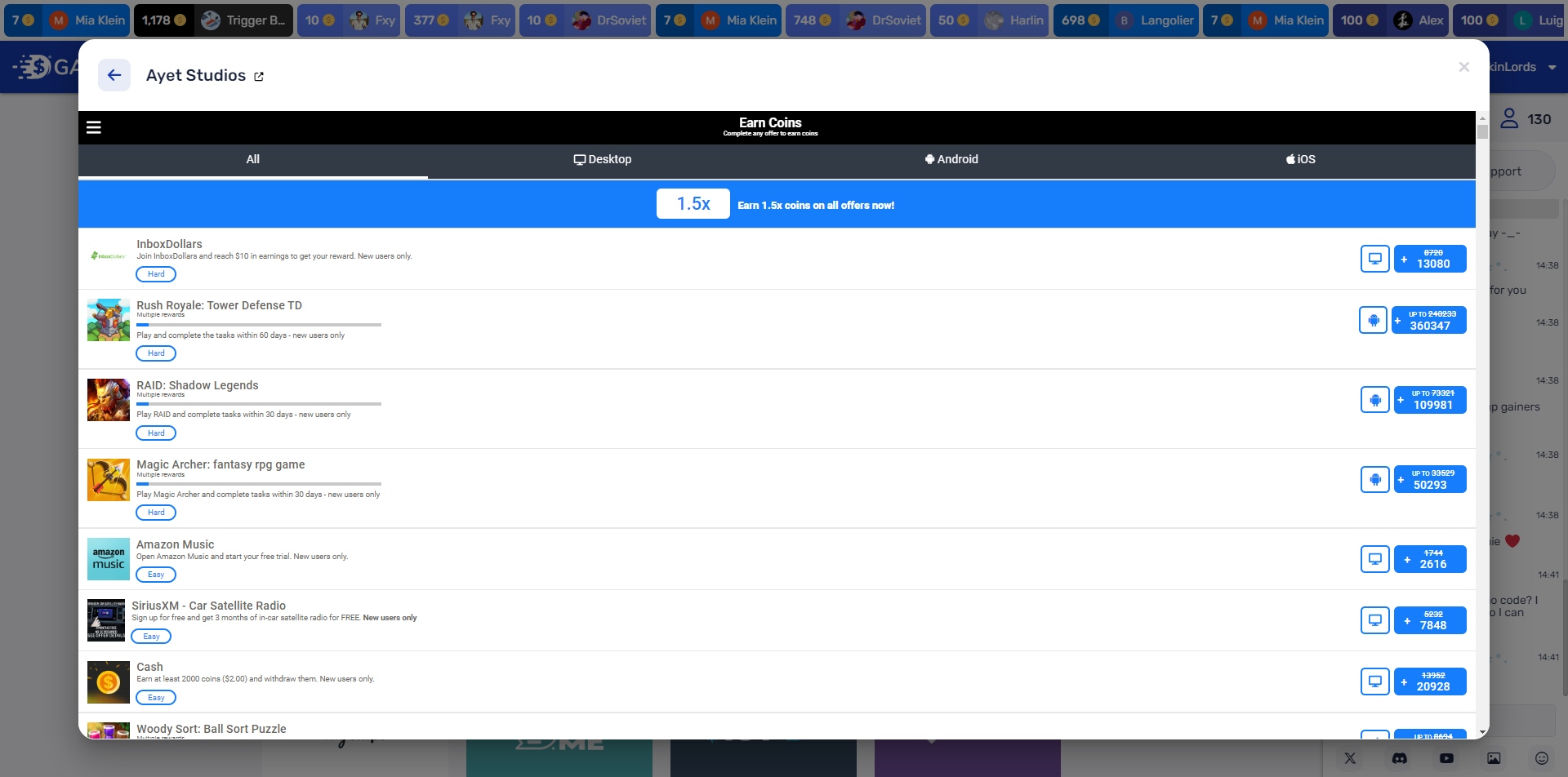Click Rush Royale progress bar
The image size is (1568, 777).
coord(259,325)
